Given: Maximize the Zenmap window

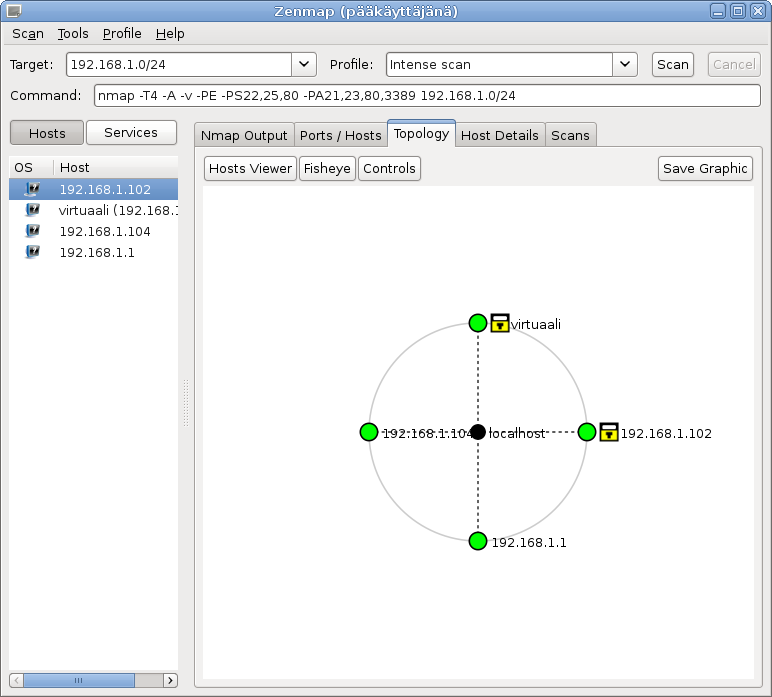Looking at the screenshot, I should pyautogui.click(x=738, y=11).
